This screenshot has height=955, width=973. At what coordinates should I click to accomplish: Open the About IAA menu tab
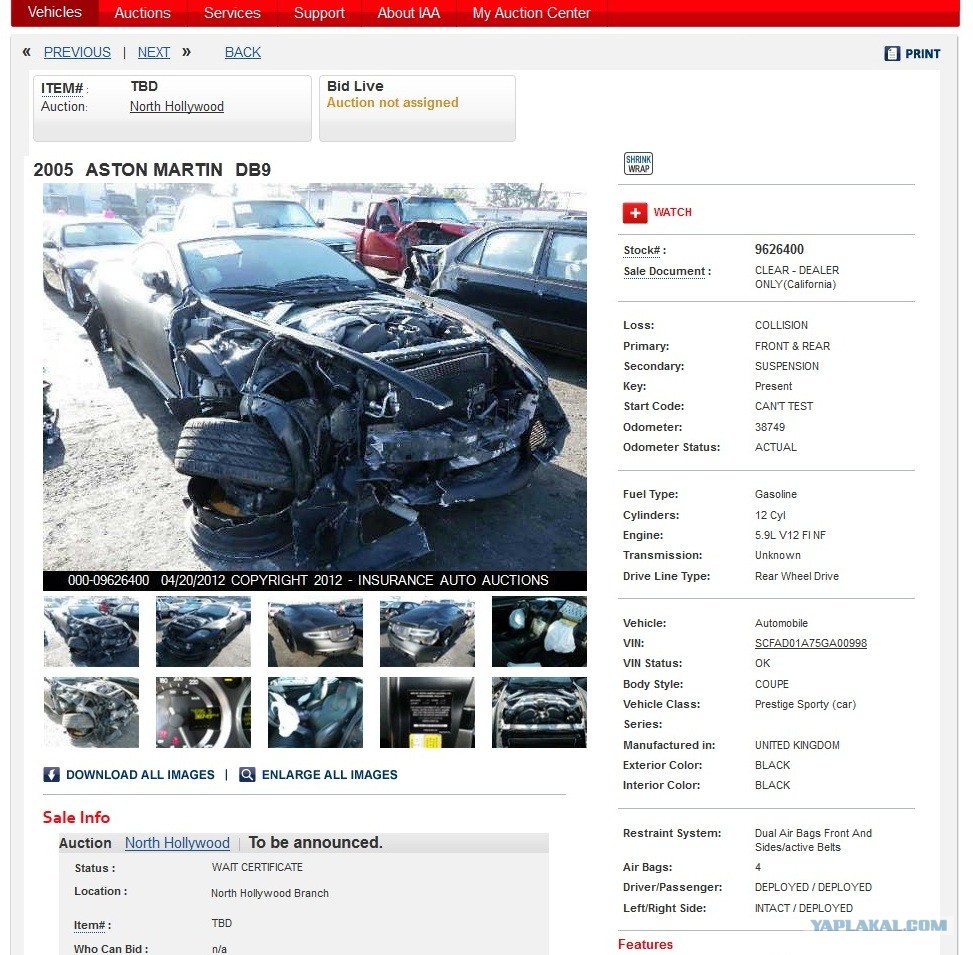pos(408,13)
